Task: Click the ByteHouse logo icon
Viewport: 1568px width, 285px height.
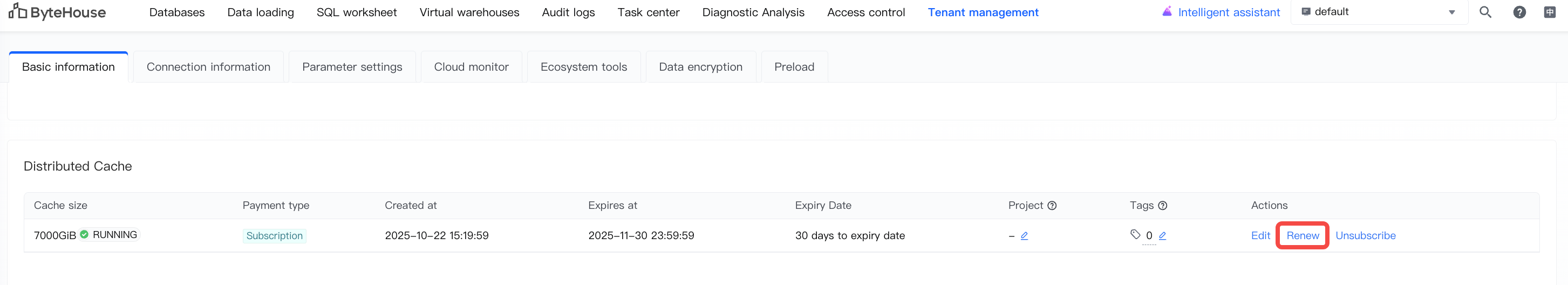Action: [x=18, y=11]
